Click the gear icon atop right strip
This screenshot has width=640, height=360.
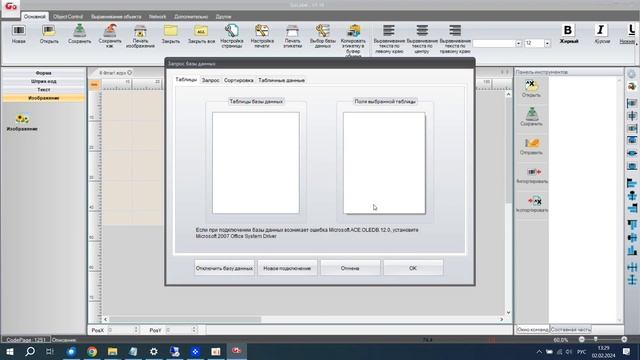pos(631,74)
